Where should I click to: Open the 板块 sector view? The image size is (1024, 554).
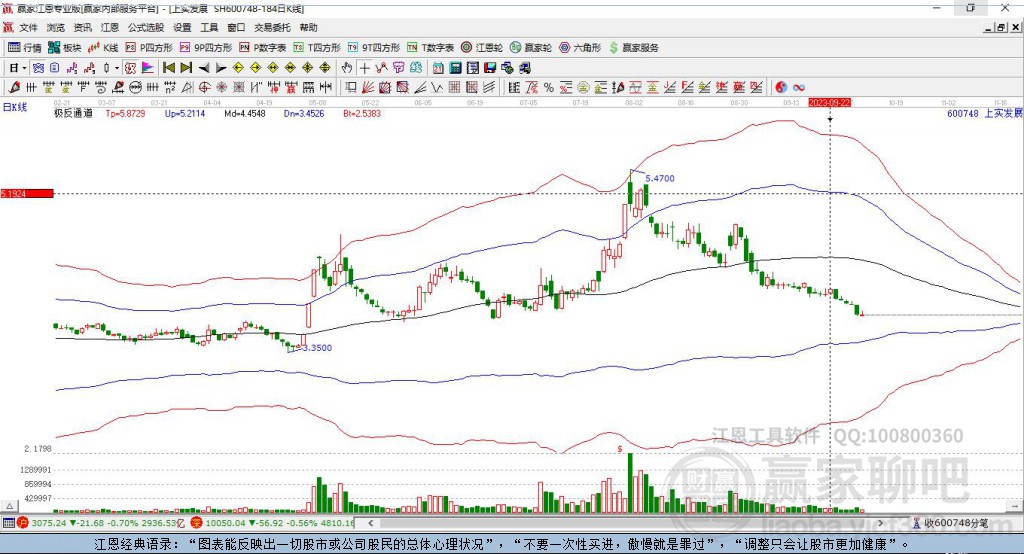coord(65,48)
